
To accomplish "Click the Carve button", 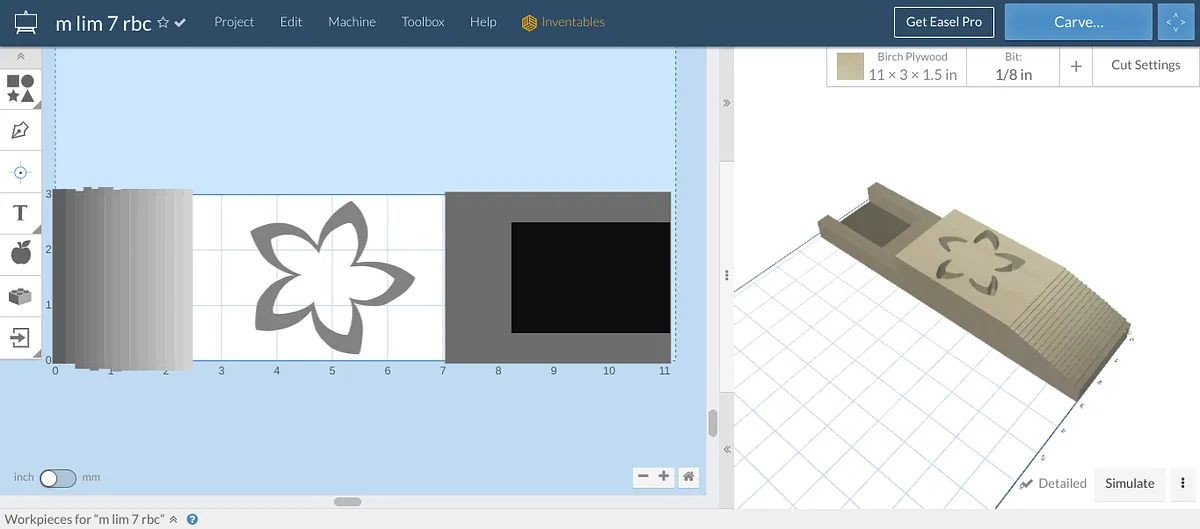I will click(1078, 22).
